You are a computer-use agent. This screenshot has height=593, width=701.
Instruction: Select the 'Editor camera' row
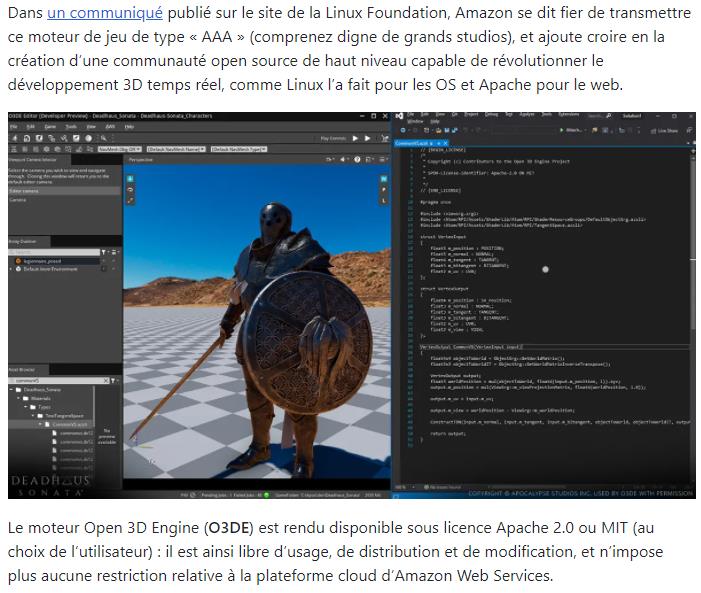click(64, 191)
